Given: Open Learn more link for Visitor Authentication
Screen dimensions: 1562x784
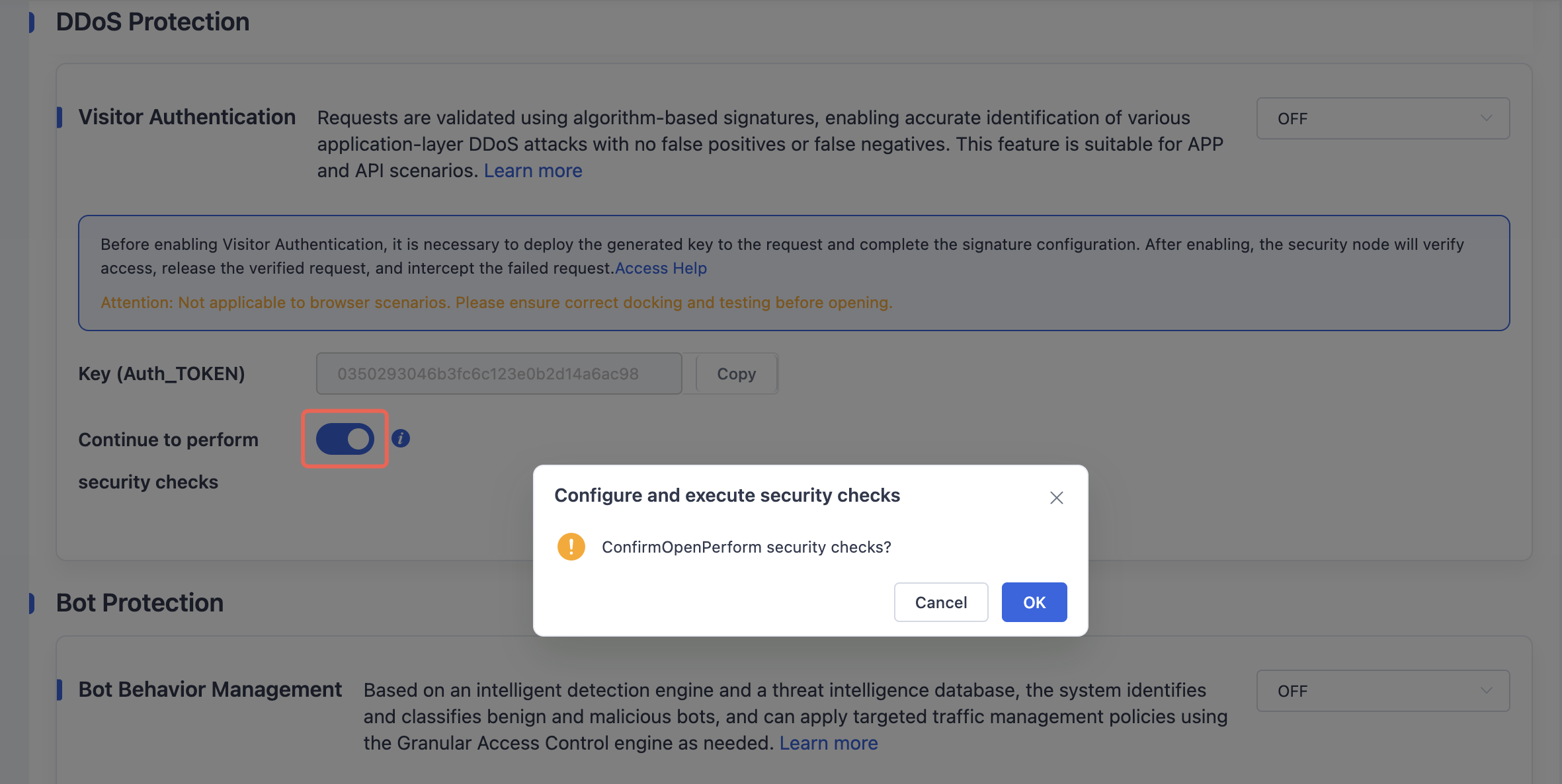Looking at the screenshot, I should 533,171.
